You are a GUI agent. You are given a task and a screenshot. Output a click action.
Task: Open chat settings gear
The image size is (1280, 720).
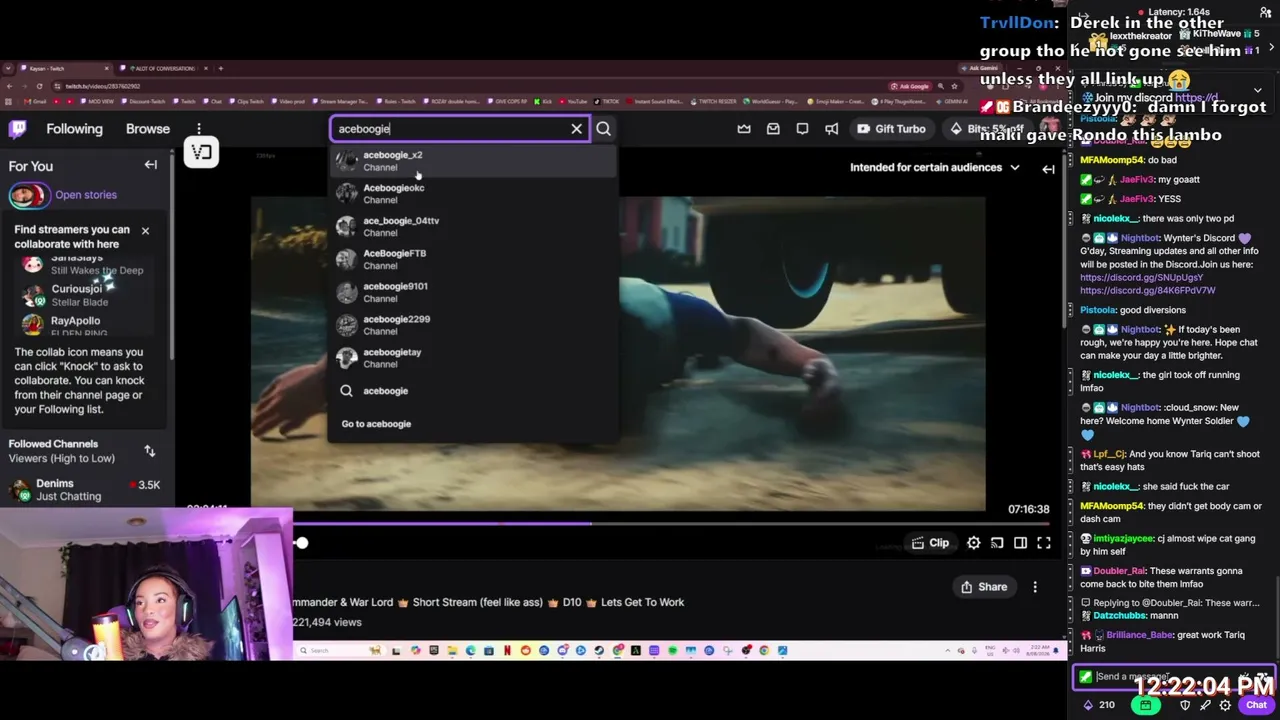point(1225,705)
